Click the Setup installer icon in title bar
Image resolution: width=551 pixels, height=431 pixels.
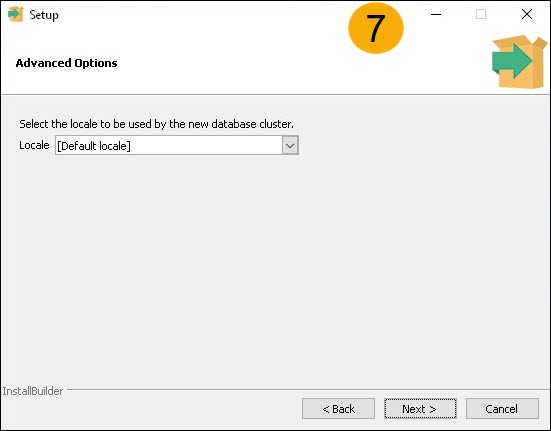click(15, 14)
